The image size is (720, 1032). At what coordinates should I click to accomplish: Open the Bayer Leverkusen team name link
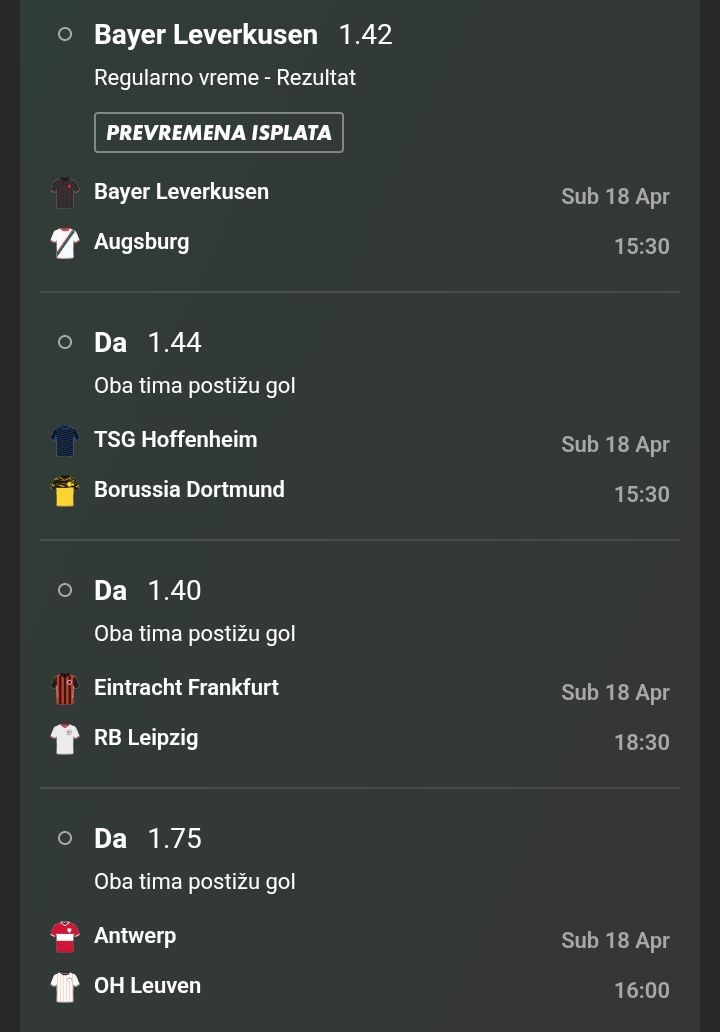pos(181,191)
